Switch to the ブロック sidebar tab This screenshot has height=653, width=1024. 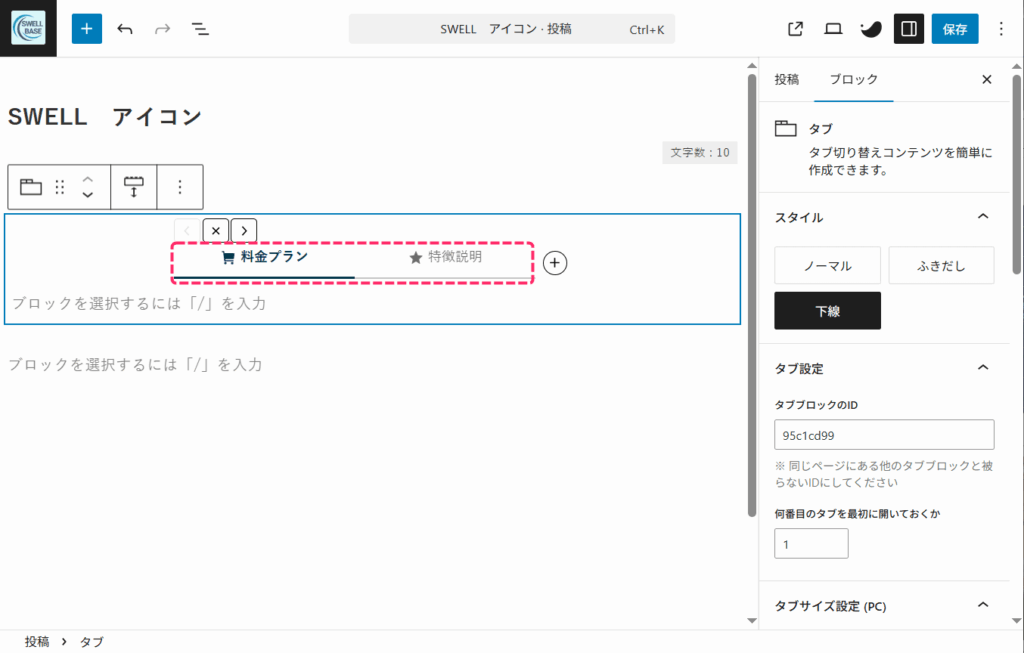854,80
